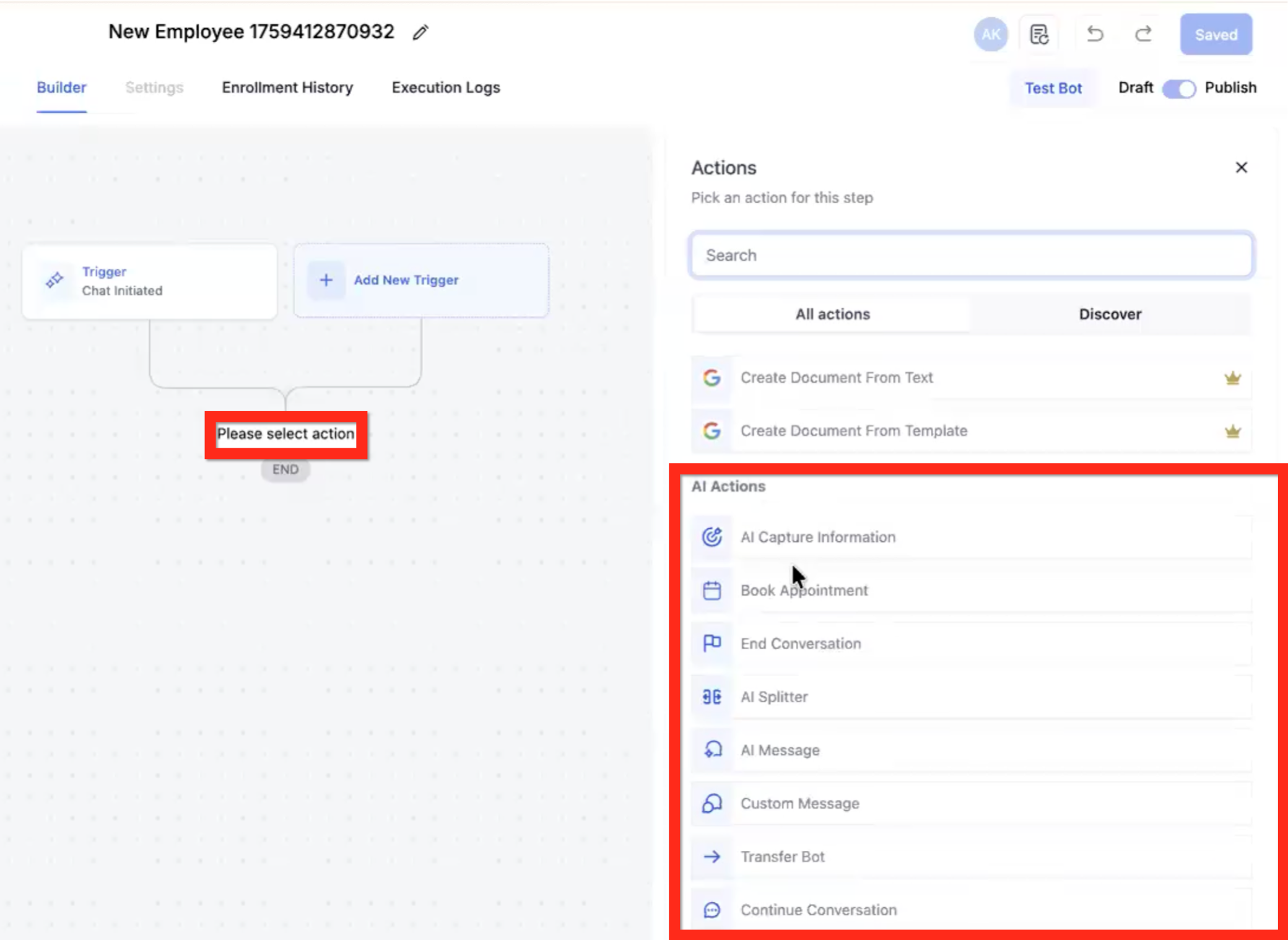Switch to the Discover actions tab

click(x=1110, y=314)
